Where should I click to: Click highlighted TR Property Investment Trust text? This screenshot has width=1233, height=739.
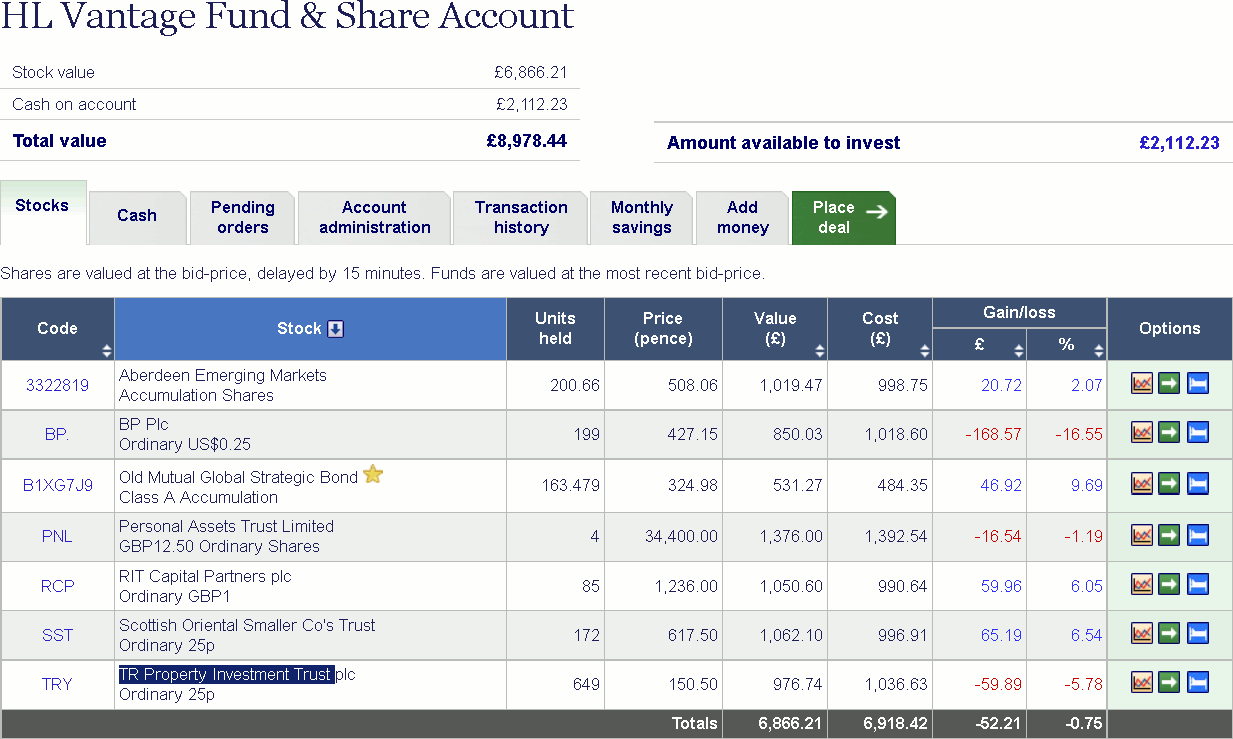[226, 674]
